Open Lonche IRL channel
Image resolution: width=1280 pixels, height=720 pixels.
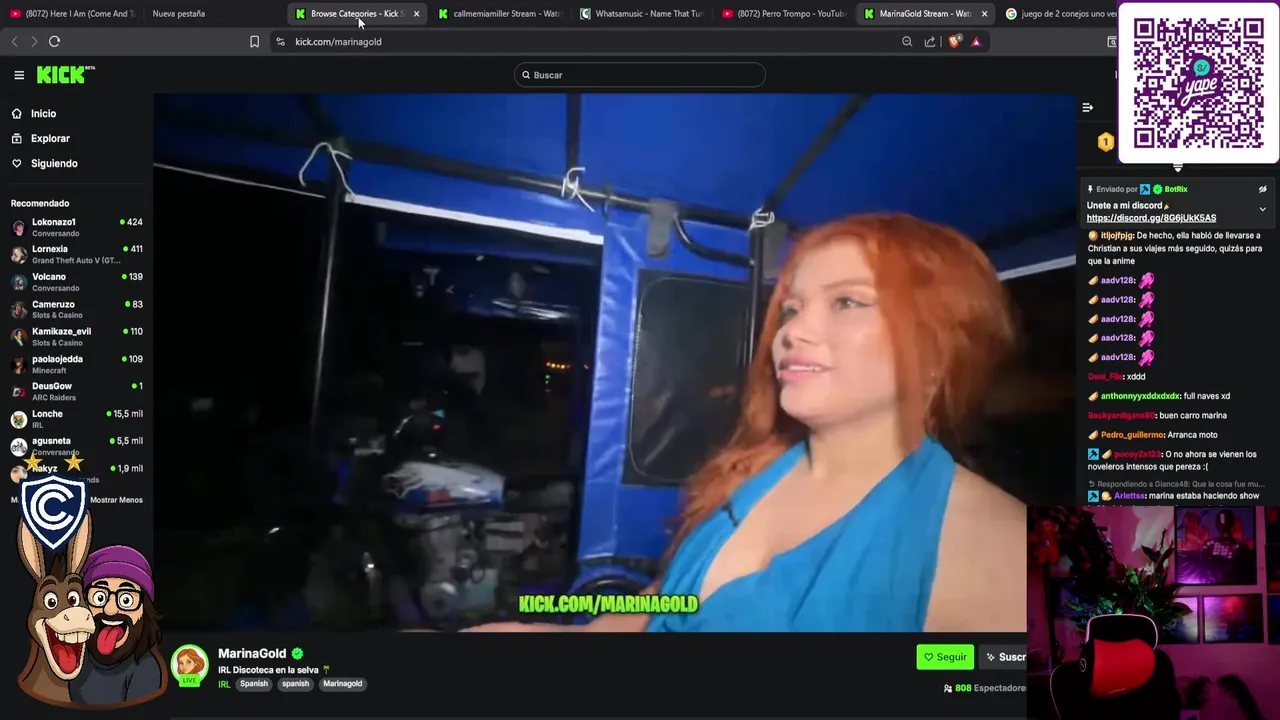pyautogui.click(x=76, y=419)
